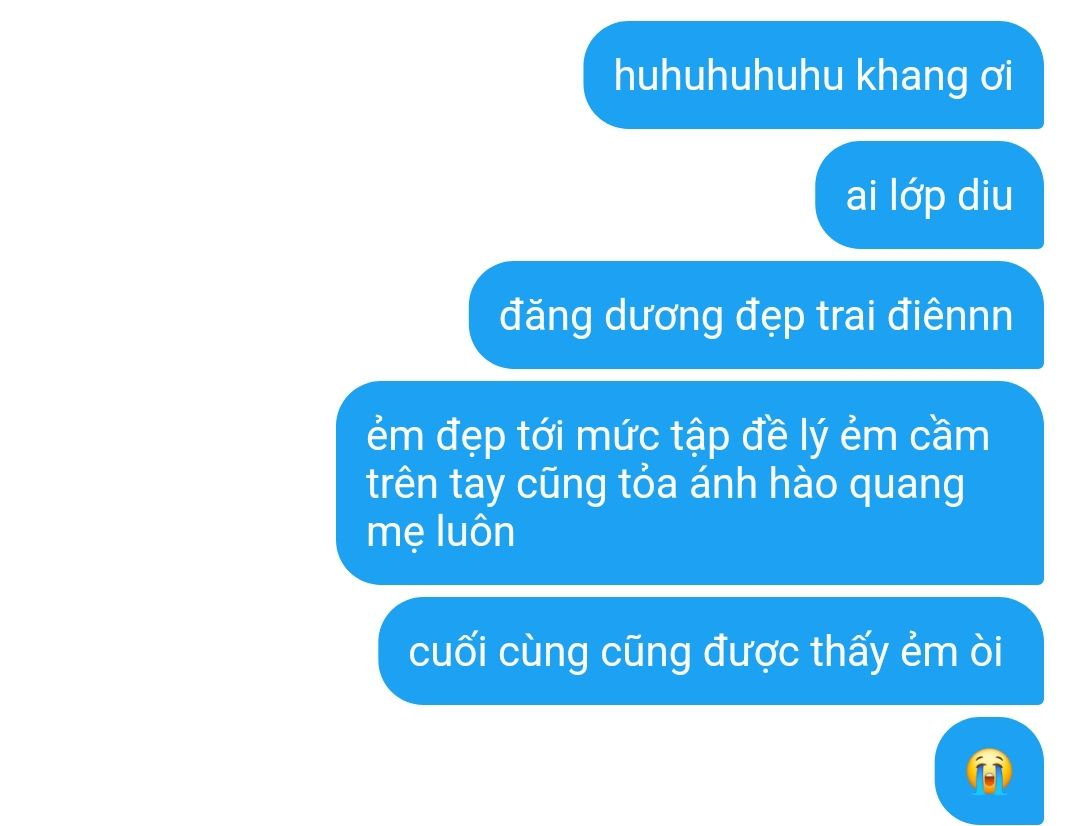Tap the words "mẹ luôn" on last line
This screenshot has height=826, width=1080.
441,533
